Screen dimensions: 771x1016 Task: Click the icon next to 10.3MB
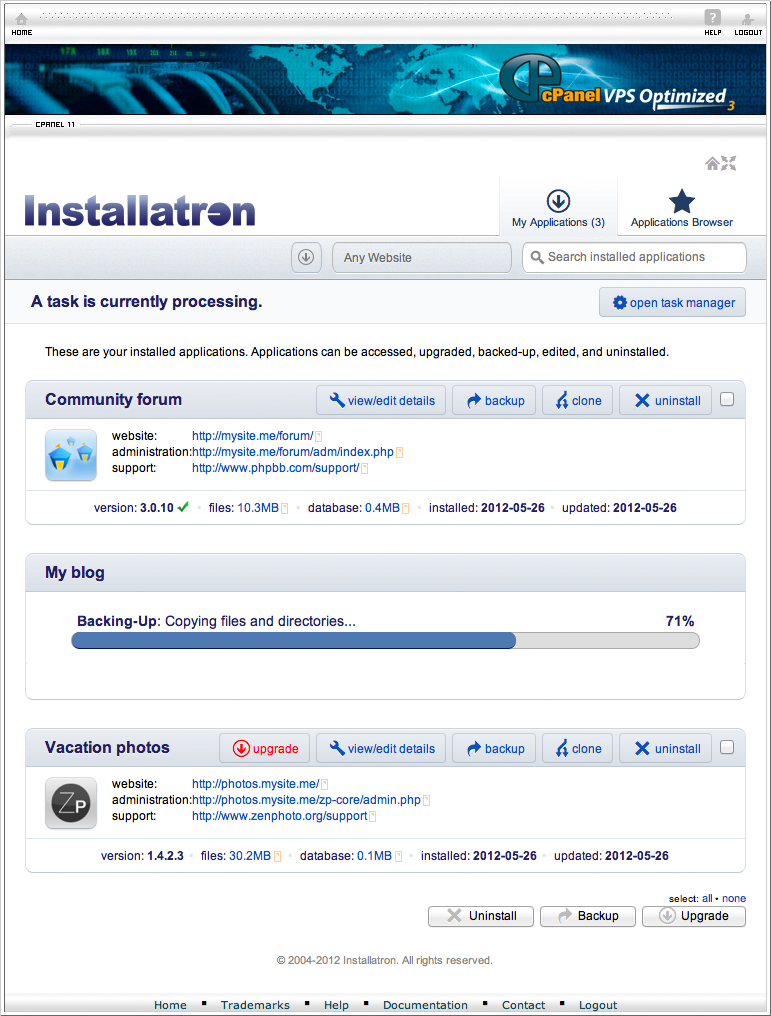coord(284,509)
